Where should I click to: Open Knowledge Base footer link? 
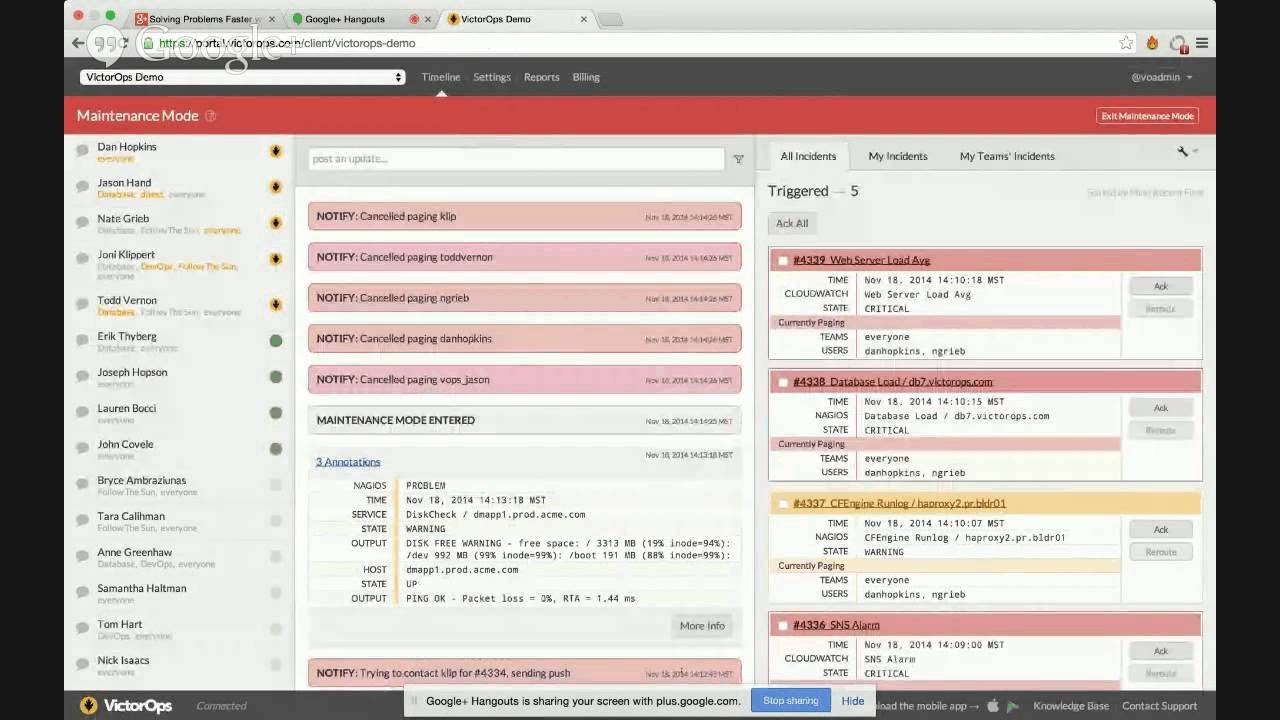pos(1071,706)
